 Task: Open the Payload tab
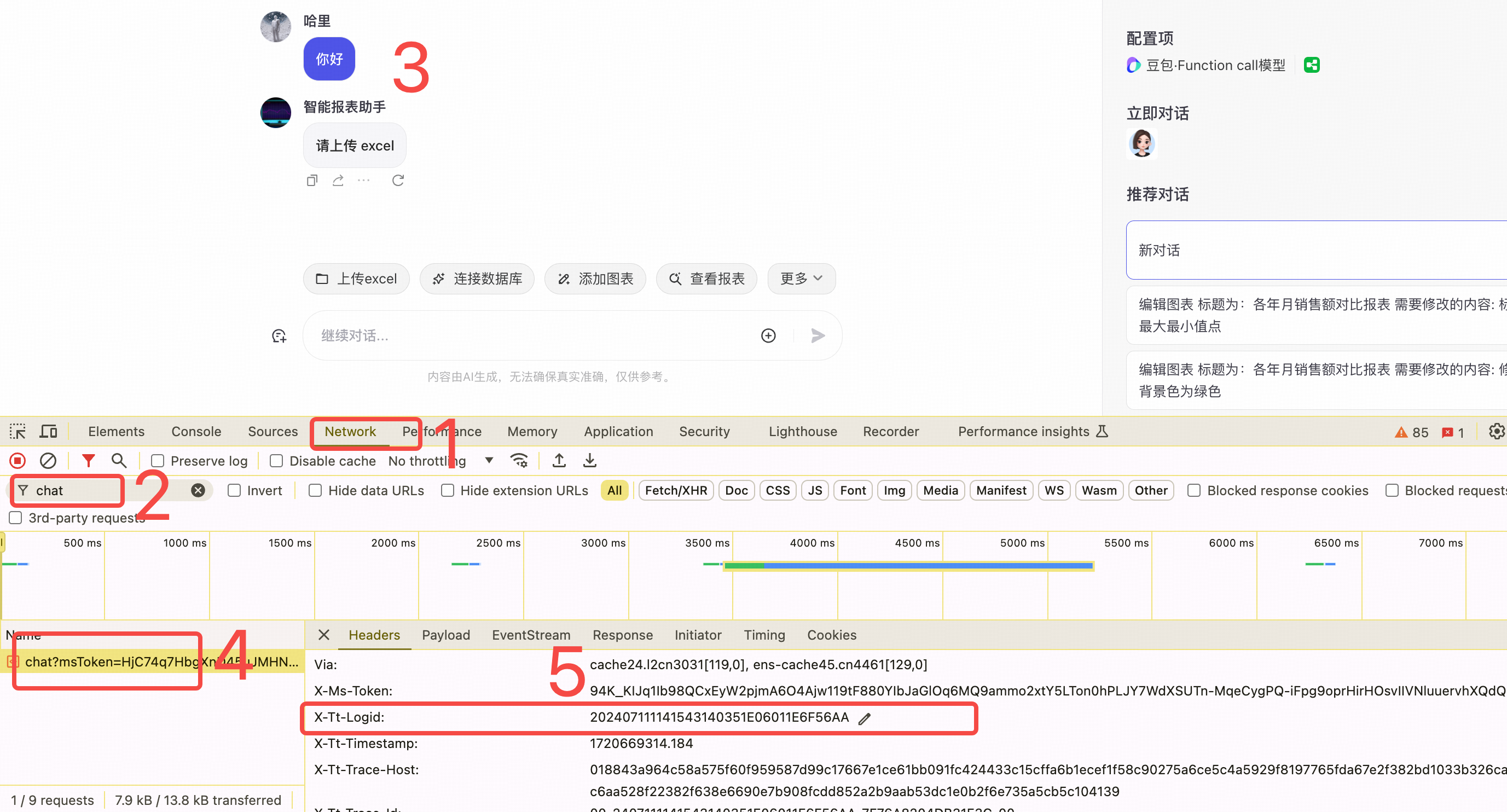tap(446, 635)
